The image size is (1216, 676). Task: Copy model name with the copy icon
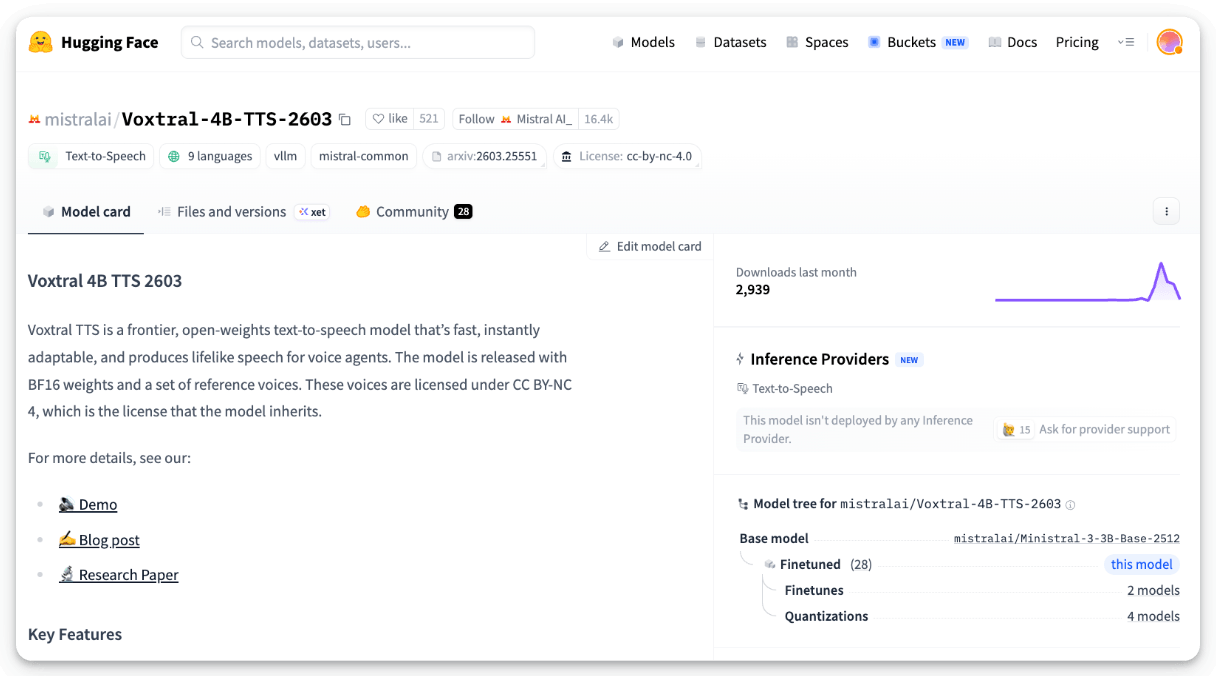pos(345,119)
